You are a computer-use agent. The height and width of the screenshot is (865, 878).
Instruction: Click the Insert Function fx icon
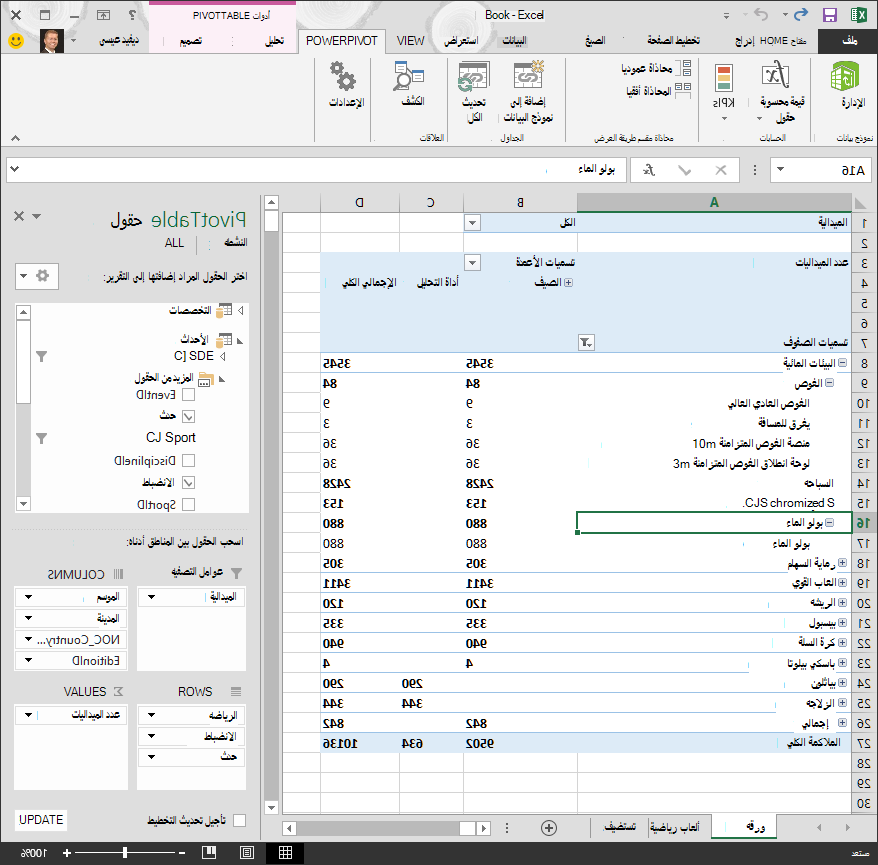click(649, 170)
